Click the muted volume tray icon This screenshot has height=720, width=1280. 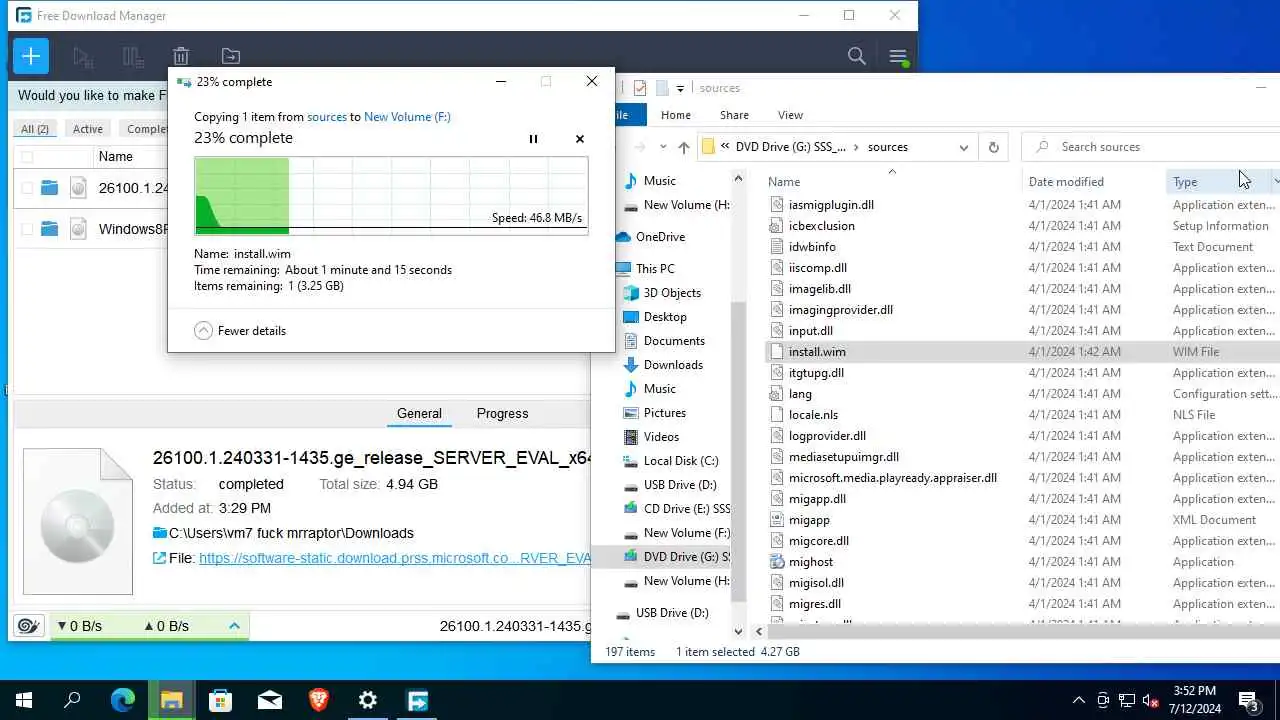(x=1151, y=700)
